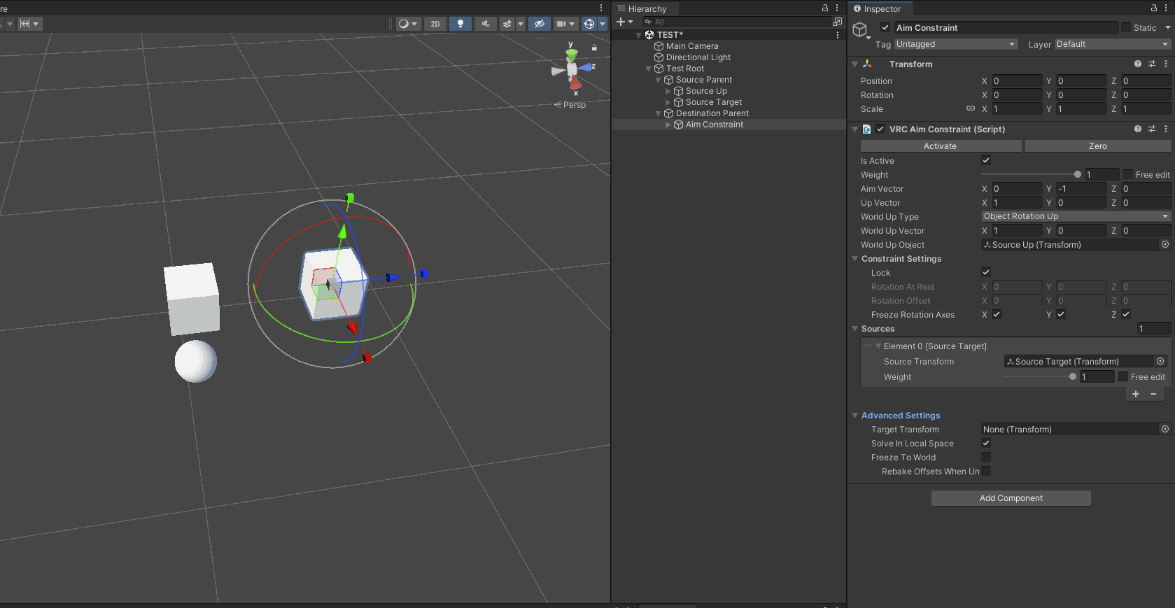Click the red X axis cone on orientation gizmo

point(575,84)
